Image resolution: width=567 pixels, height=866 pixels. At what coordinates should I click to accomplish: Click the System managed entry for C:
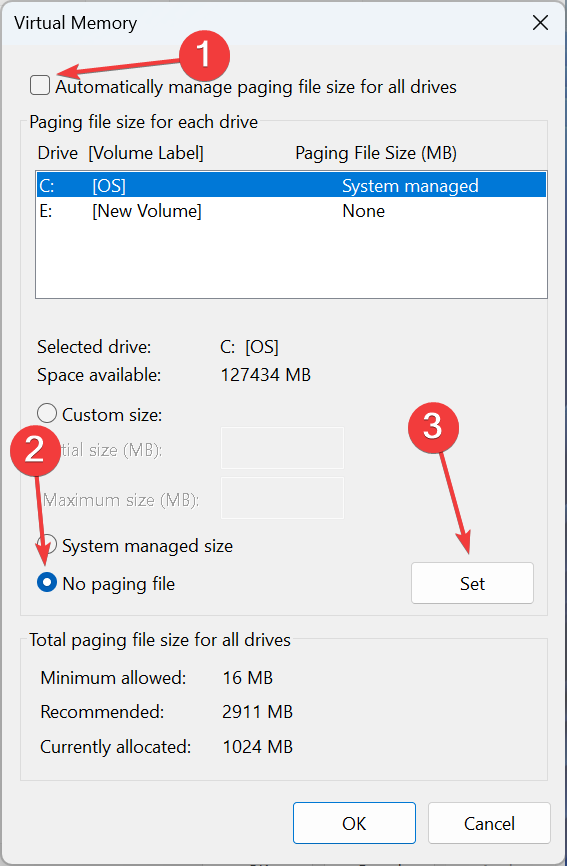pos(410,186)
